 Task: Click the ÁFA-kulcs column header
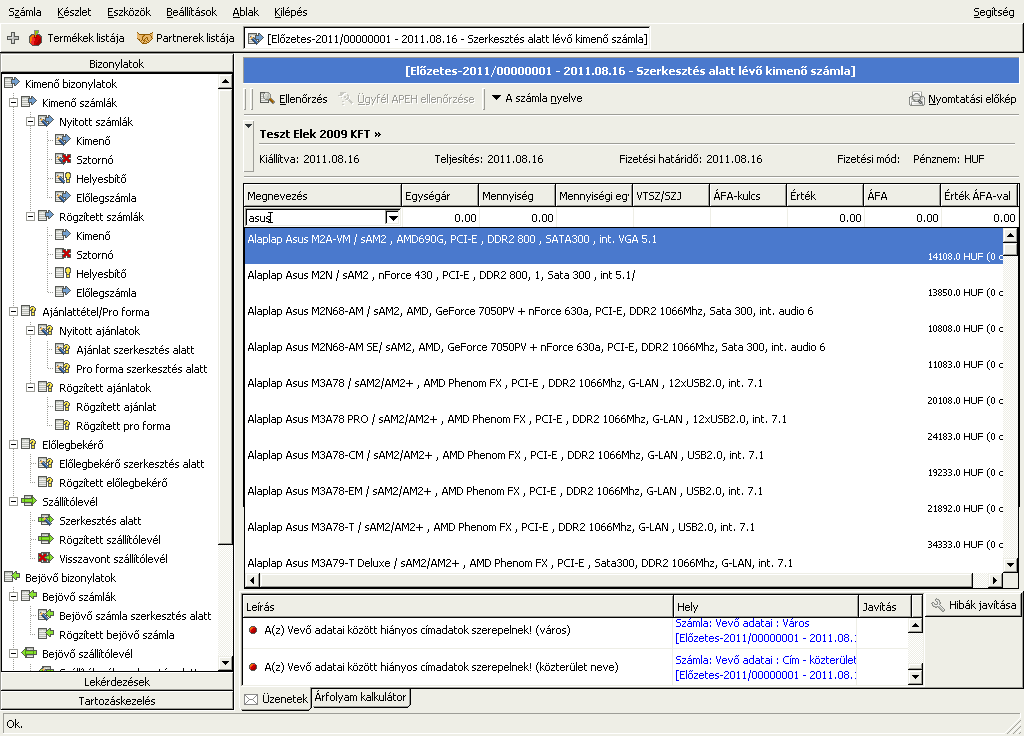(x=748, y=196)
